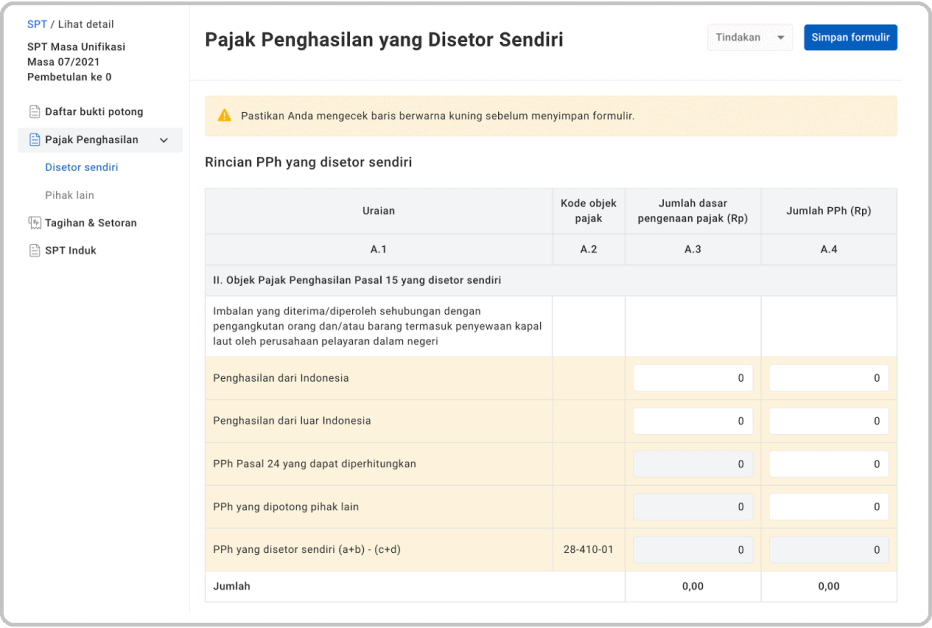932x628 pixels.
Task: Navigate back via the SPT breadcrumb link
Action: (36, 23)
